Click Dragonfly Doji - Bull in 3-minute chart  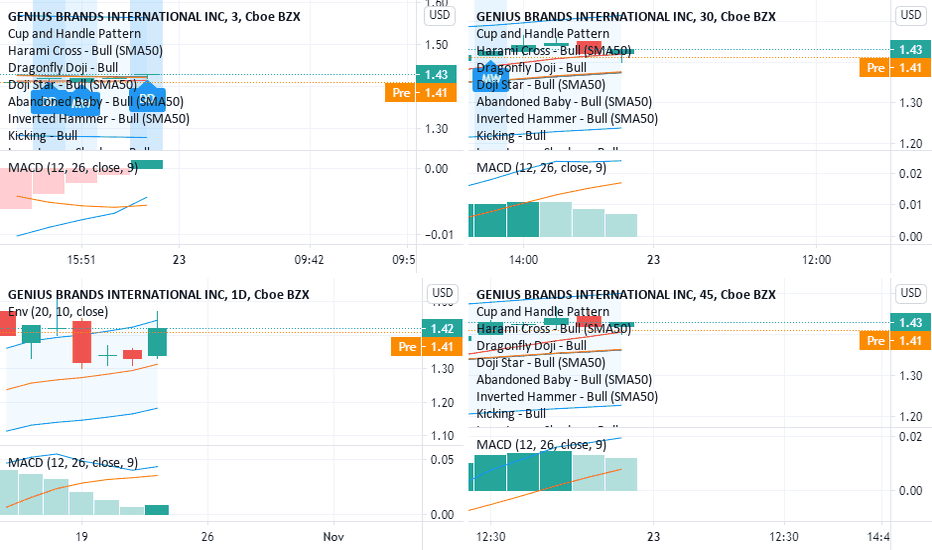[63, 68]
